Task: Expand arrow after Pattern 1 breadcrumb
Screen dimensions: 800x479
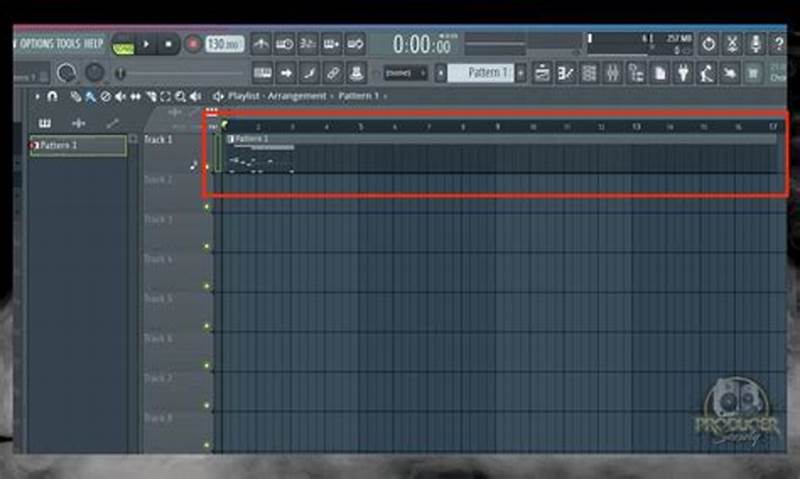Action: click(385, 96)
